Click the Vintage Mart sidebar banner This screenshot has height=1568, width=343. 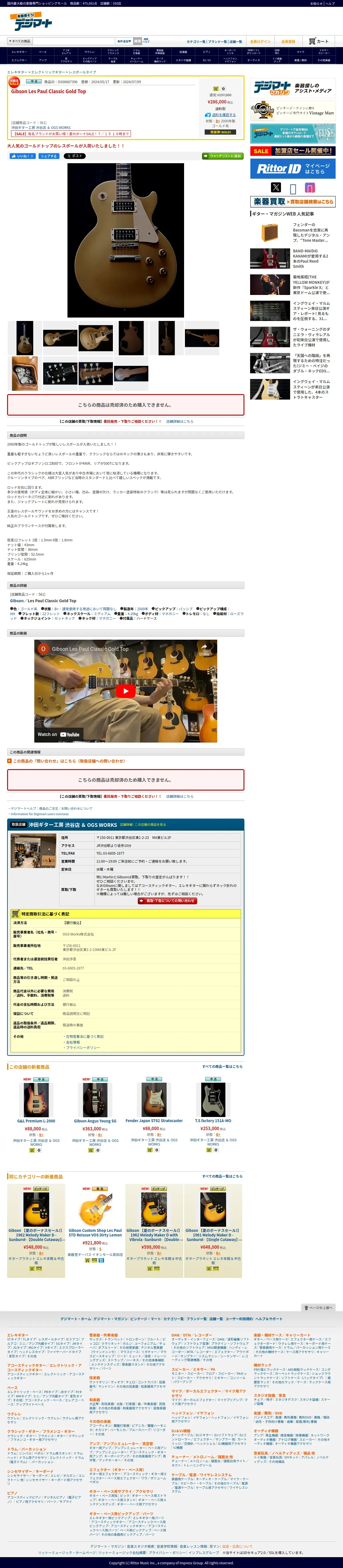pos(292,111)
